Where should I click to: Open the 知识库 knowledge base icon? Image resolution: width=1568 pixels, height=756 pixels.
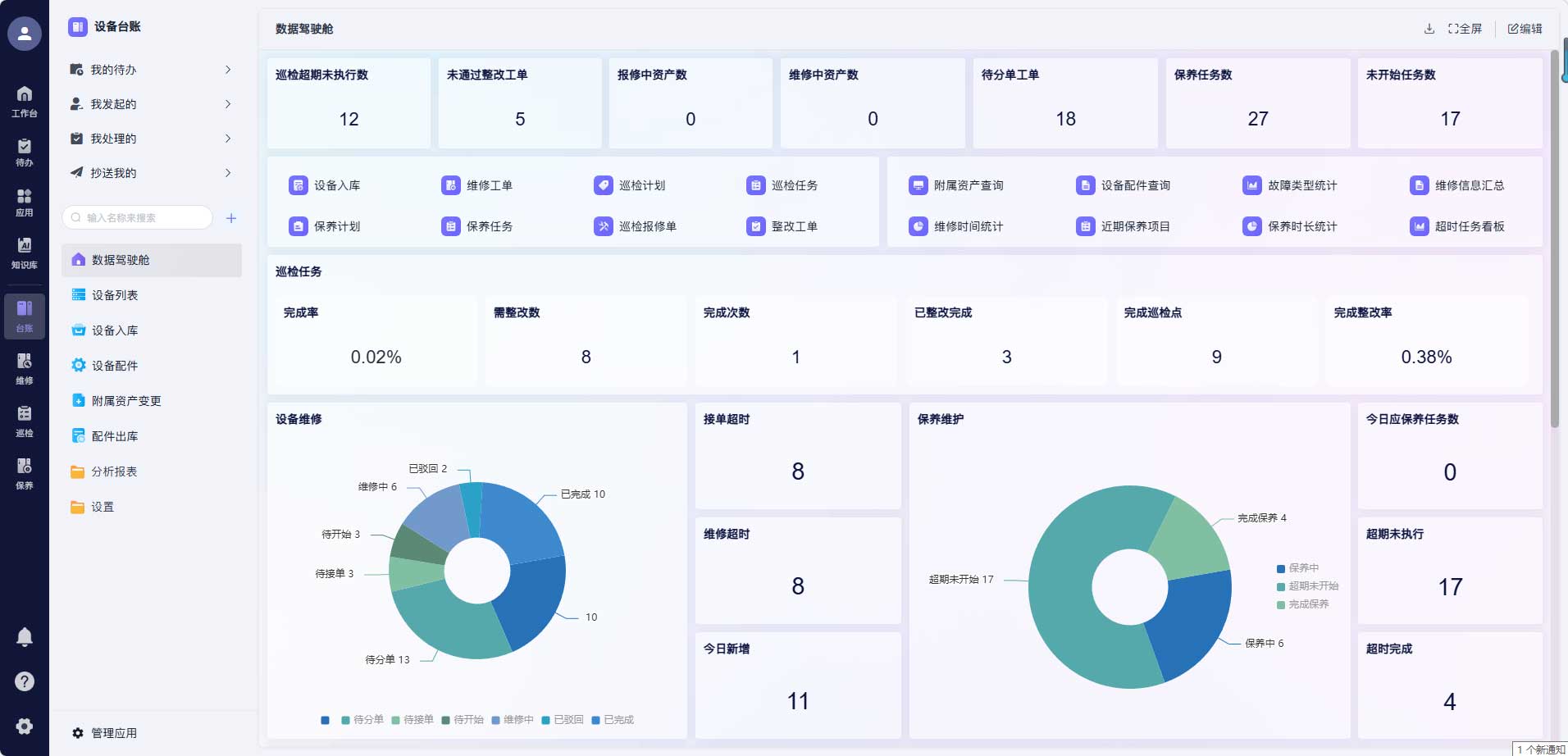[25, 253]
